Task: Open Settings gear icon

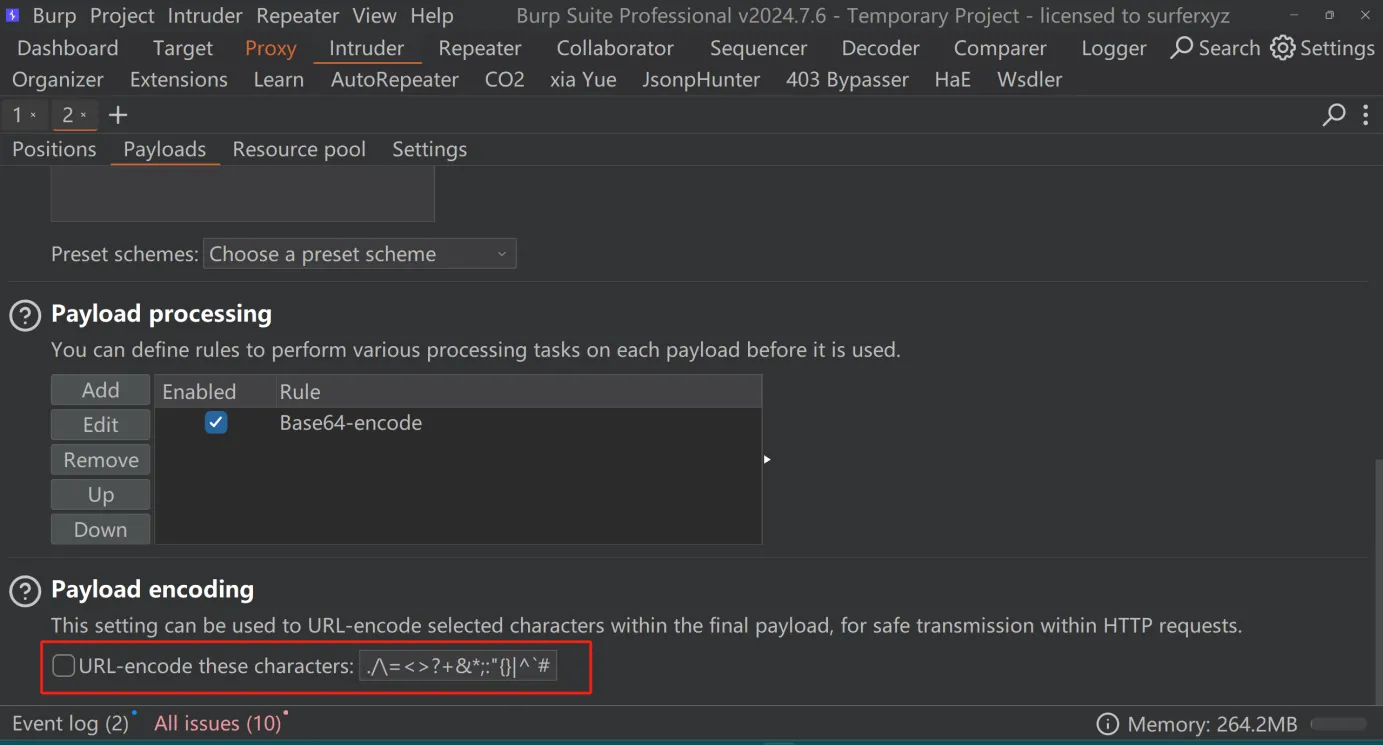Action: (x=1283, y=48)
